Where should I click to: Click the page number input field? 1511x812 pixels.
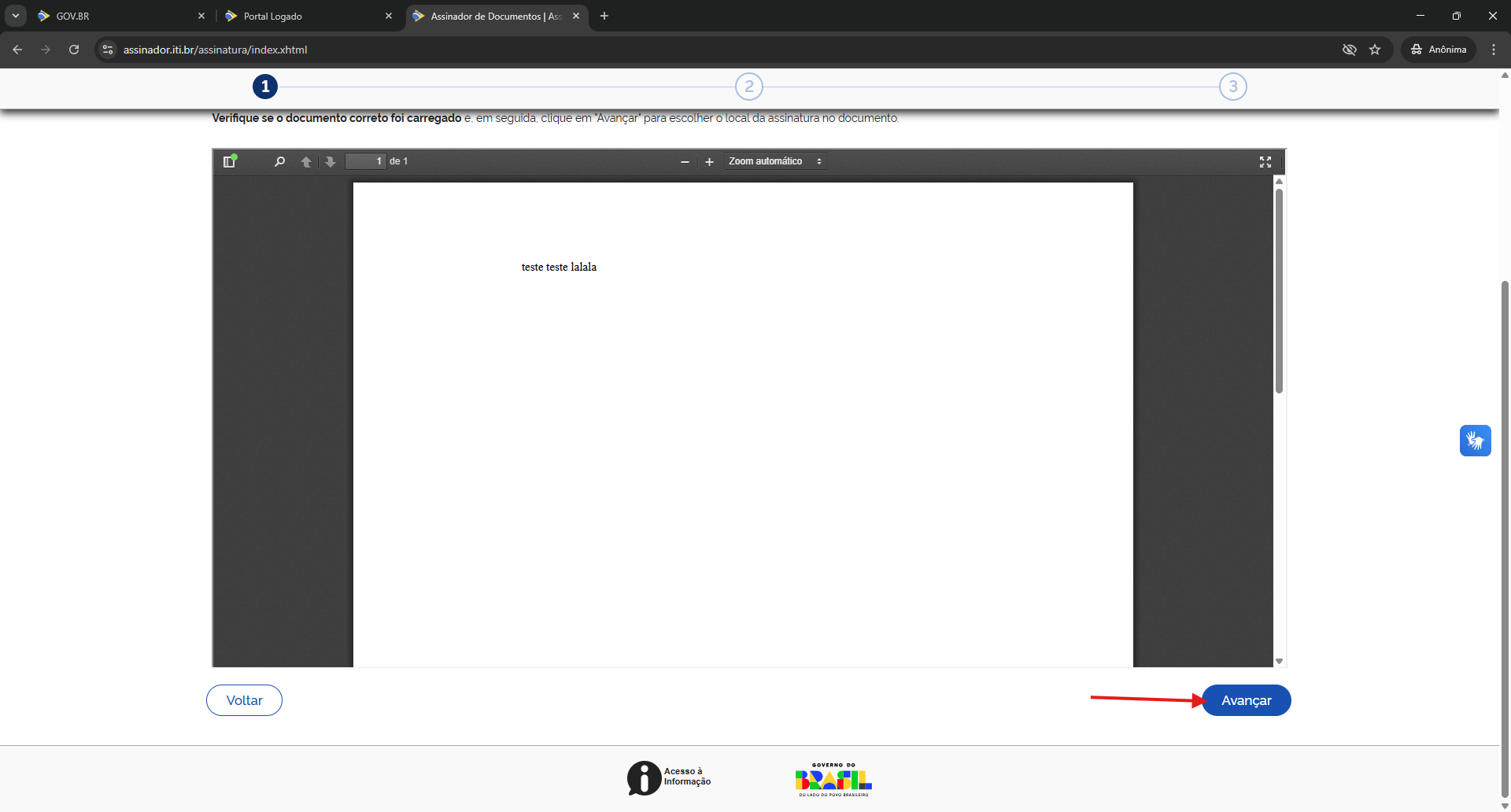pyautogui.click(x=366, y=161)
